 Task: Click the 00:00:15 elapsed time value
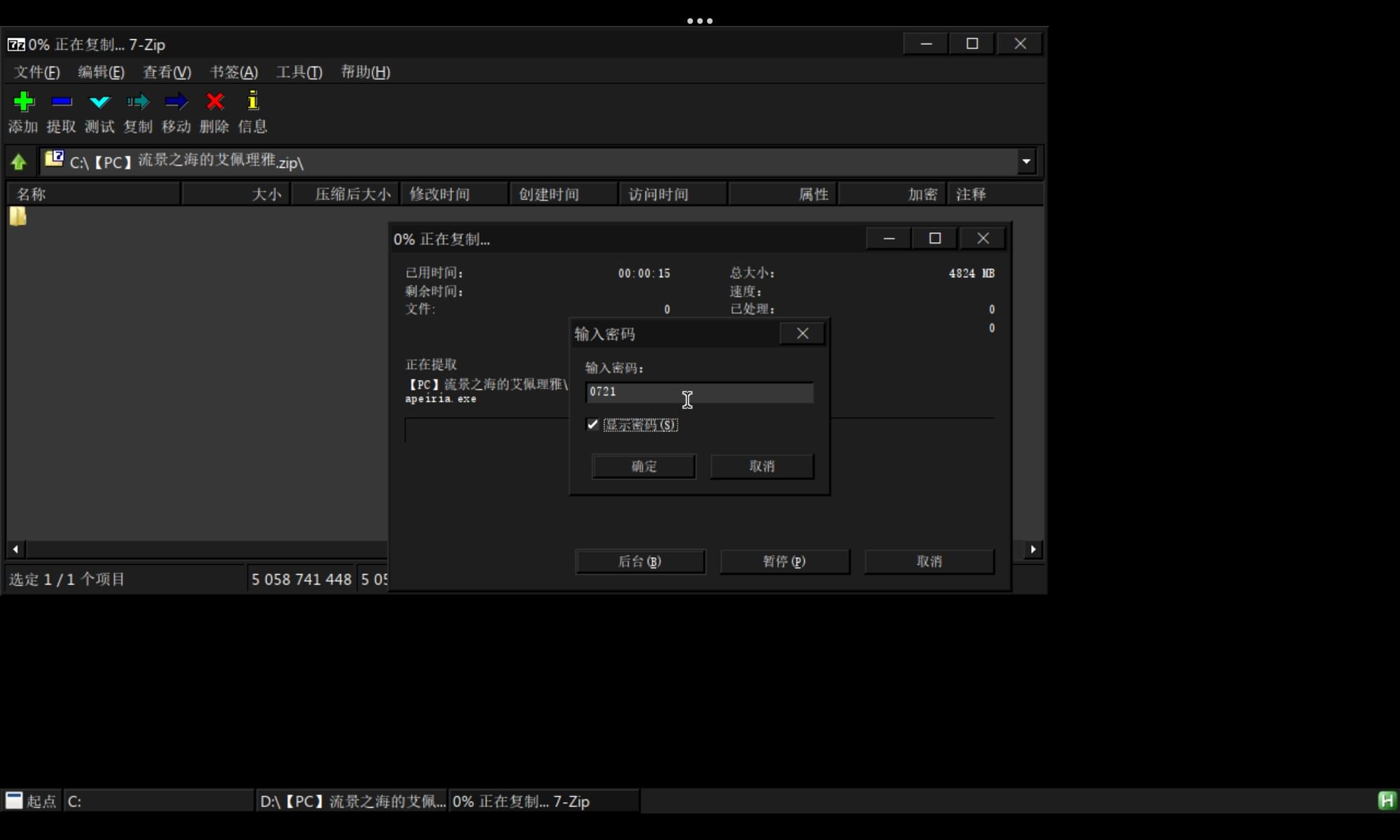644,273
